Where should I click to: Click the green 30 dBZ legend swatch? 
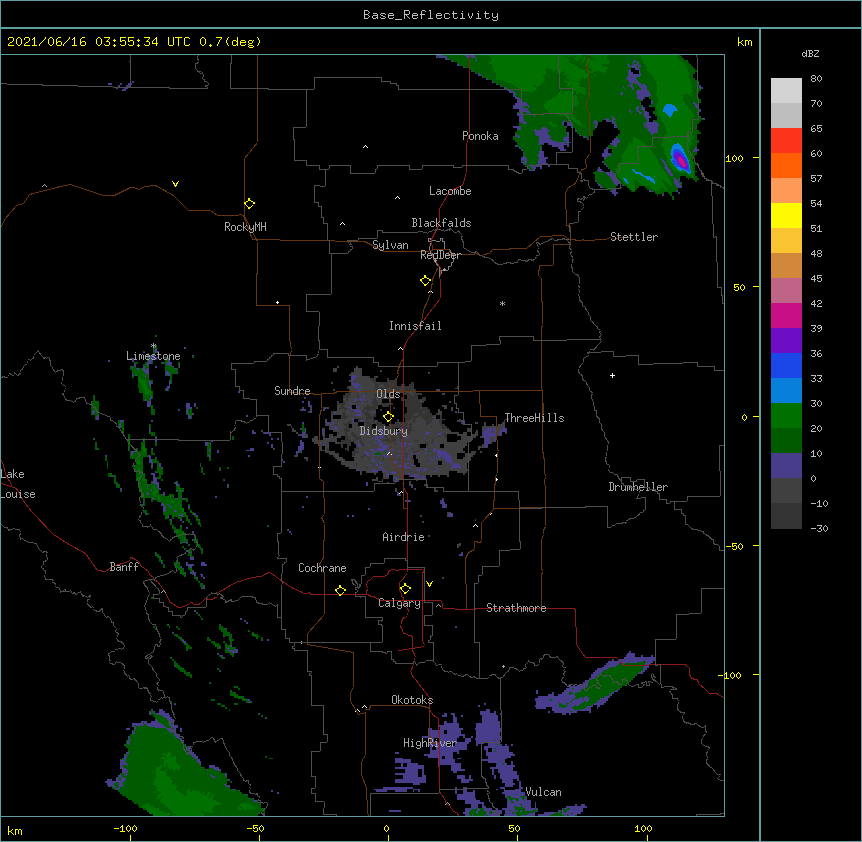[786, 416]
